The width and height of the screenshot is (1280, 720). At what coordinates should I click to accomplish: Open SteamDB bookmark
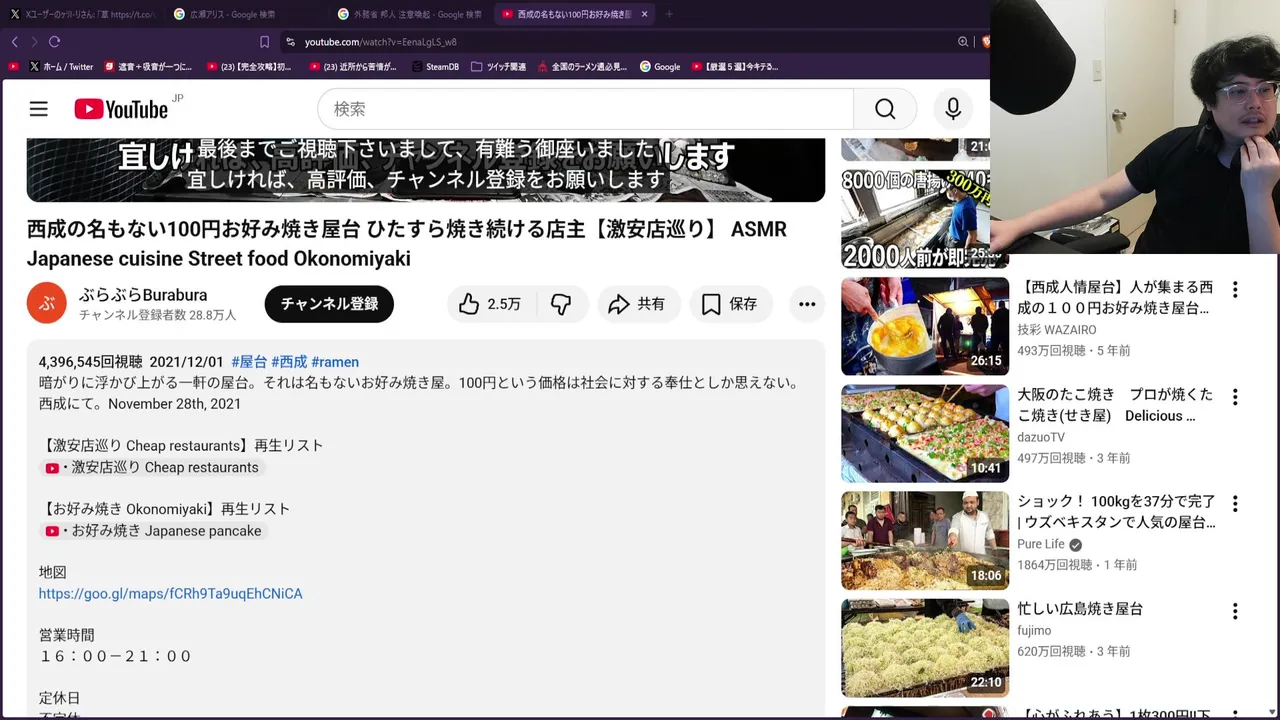click(x=435, y=67)
